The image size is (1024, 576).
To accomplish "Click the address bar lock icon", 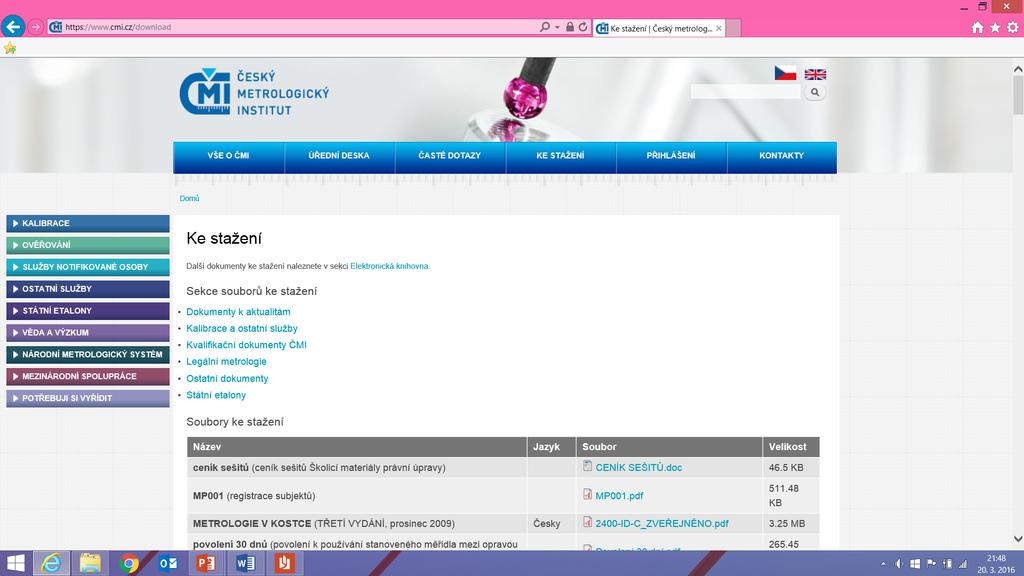I will click(x=570, y=27).
